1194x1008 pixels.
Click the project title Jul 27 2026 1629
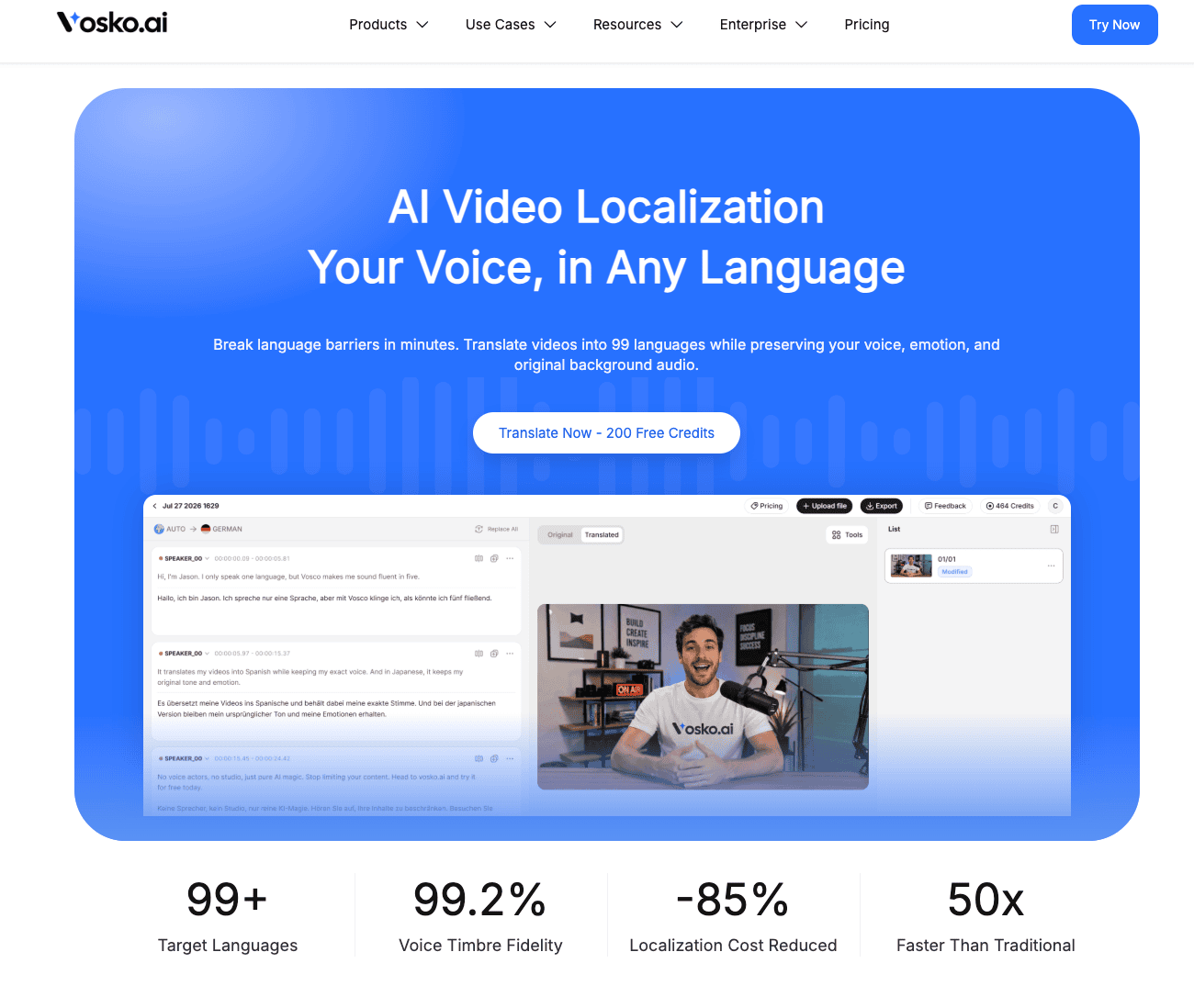[x=191, y=506]
